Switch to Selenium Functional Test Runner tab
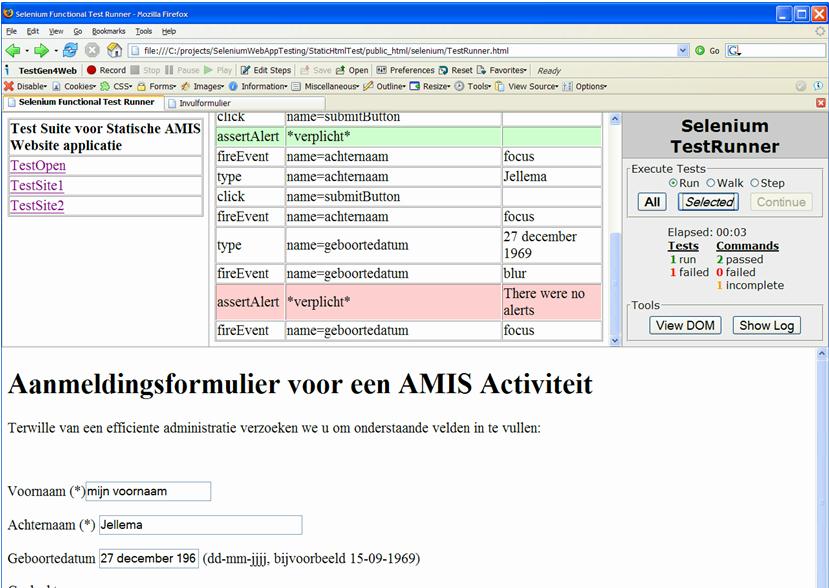Screen dimensions: 829x588 (x=83, y=102)
